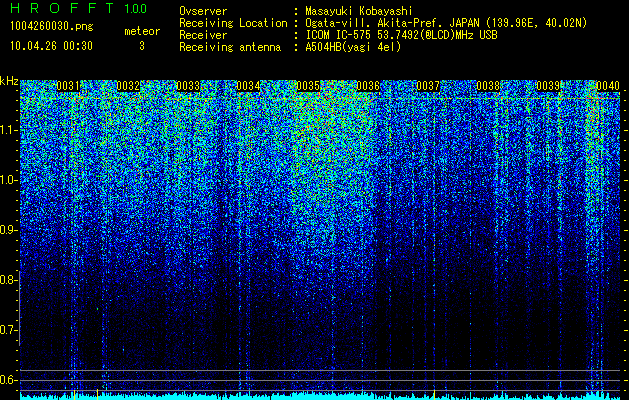Click the timestamp 10.04.26 00:30

(x=51, y=46)
